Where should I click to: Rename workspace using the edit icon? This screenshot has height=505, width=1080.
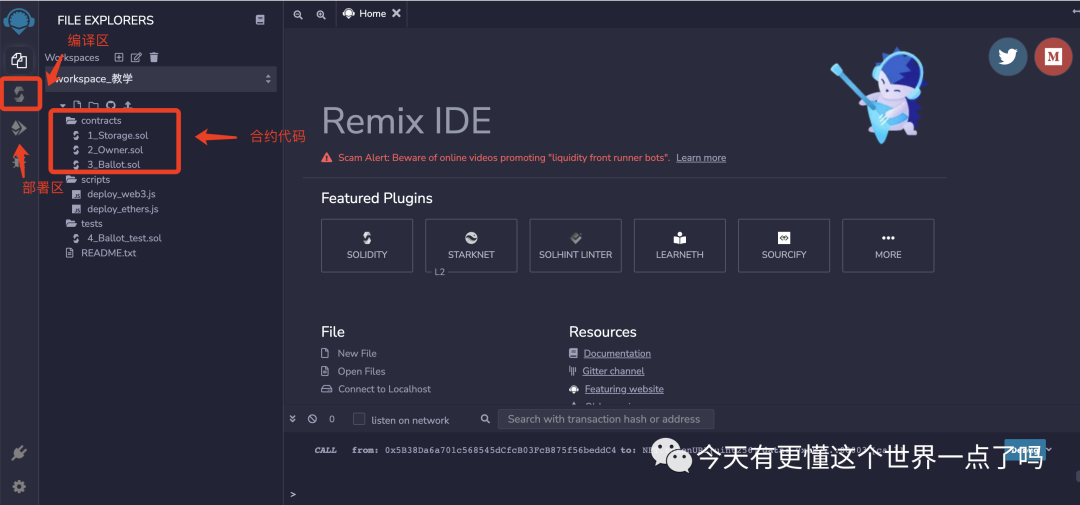(x=136, y=57)
